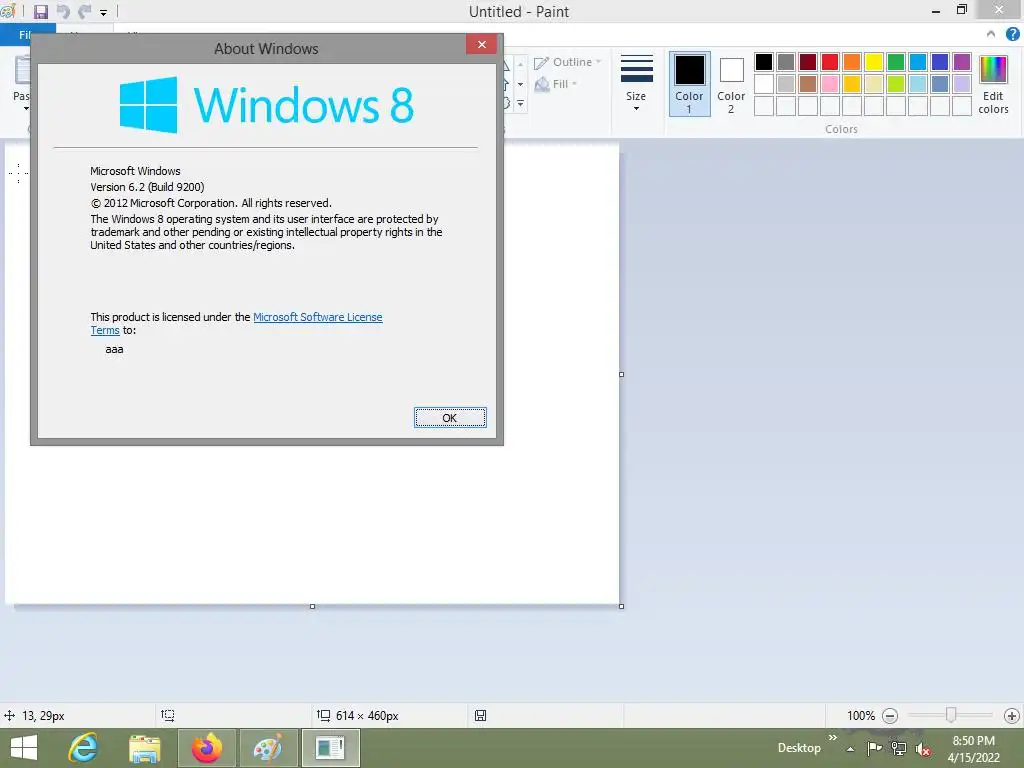Image resolution: width=1024 pixels, height=768 pixels.
Task: Open the Edit colors dialog
Action: point(993,84)
